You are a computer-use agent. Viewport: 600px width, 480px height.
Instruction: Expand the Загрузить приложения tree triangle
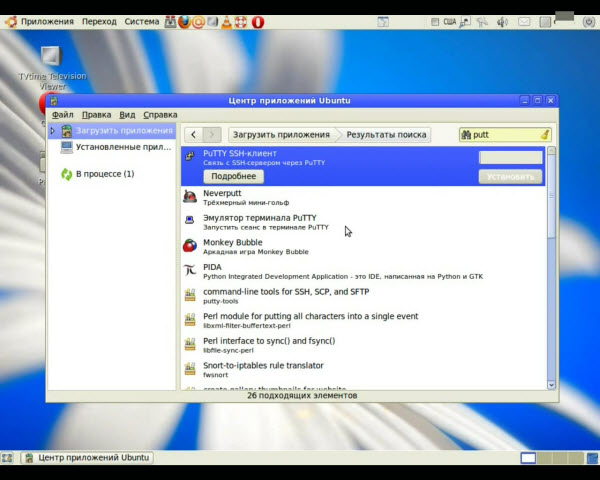coord(53,131)
